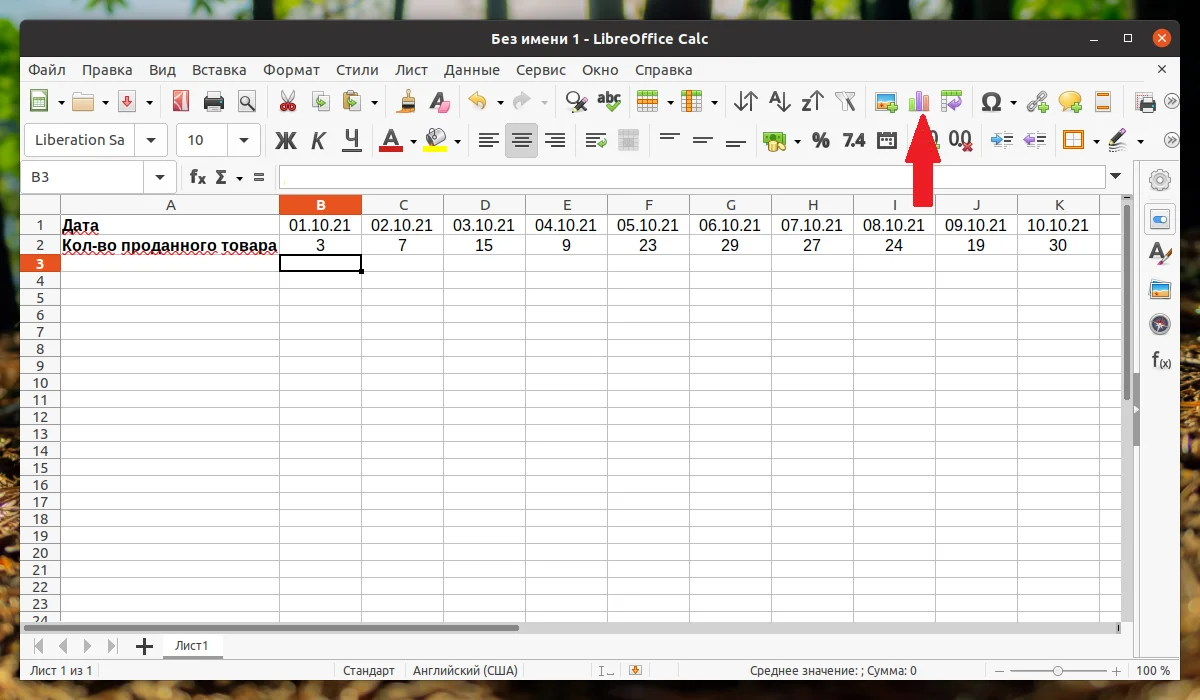Check spelling in the document

tap(611, 101)
